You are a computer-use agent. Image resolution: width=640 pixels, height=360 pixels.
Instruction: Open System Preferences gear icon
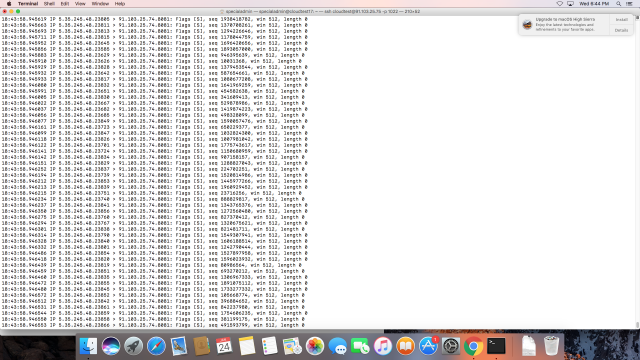pos(451,346)
